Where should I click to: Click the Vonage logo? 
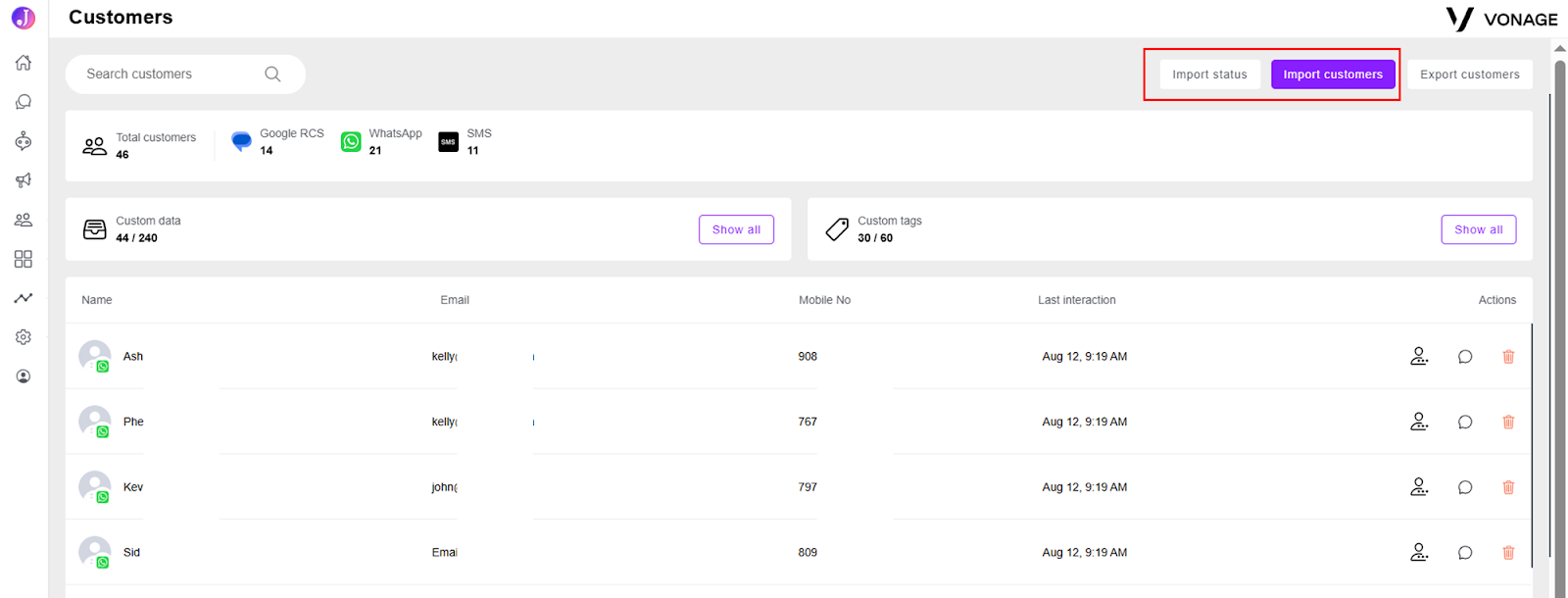pos(1501,19)
